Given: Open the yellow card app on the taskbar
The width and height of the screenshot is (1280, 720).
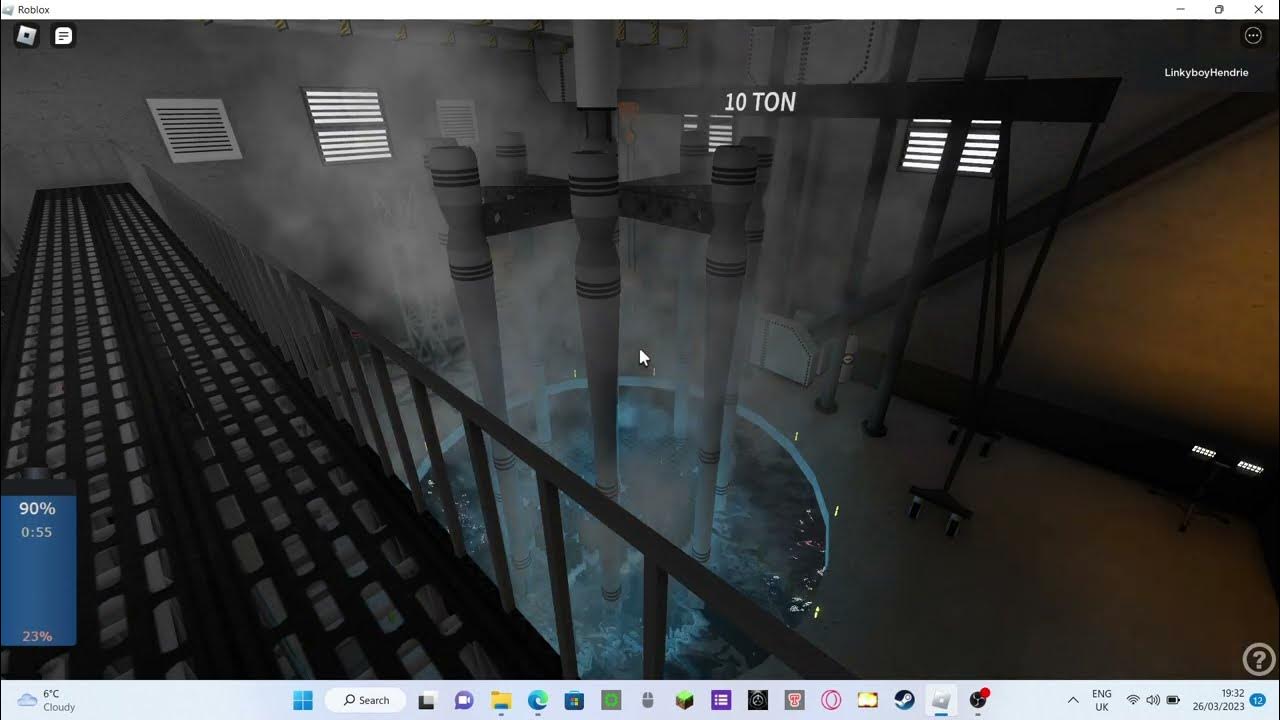Looking at the screenshot, I should pos(868,700).
